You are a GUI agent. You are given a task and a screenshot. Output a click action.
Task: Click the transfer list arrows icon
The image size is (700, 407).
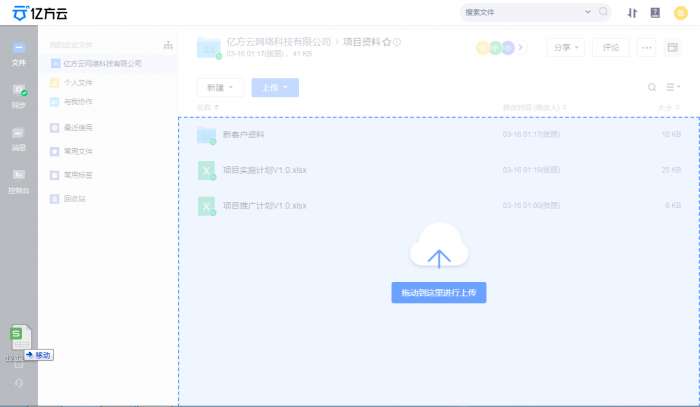tap(632, 13)
